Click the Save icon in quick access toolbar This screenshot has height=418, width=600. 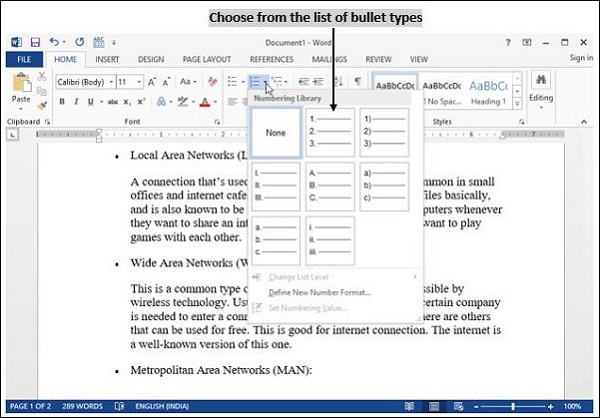point(35,43)
